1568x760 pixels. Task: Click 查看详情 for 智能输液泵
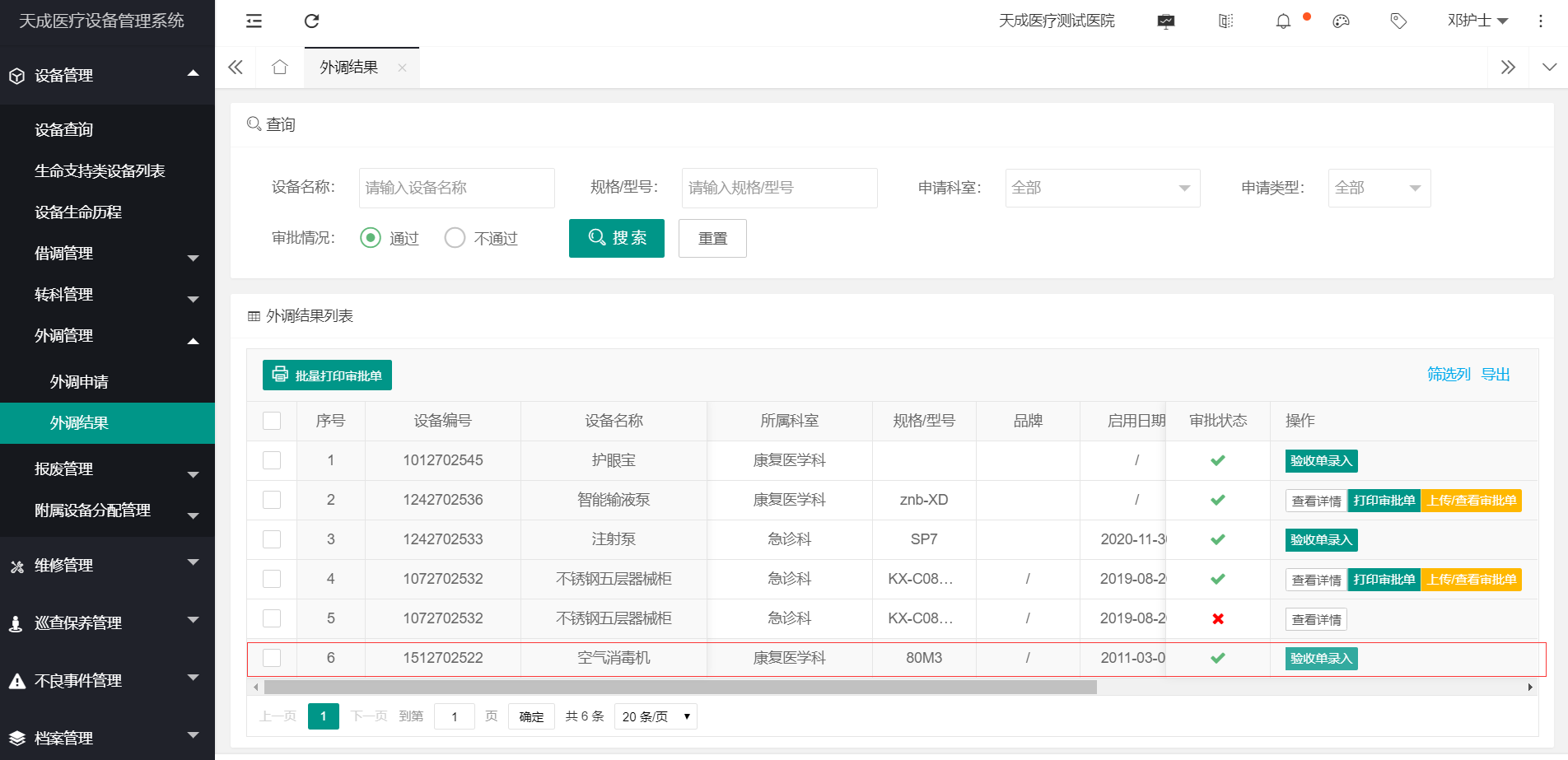(1316, 501)
